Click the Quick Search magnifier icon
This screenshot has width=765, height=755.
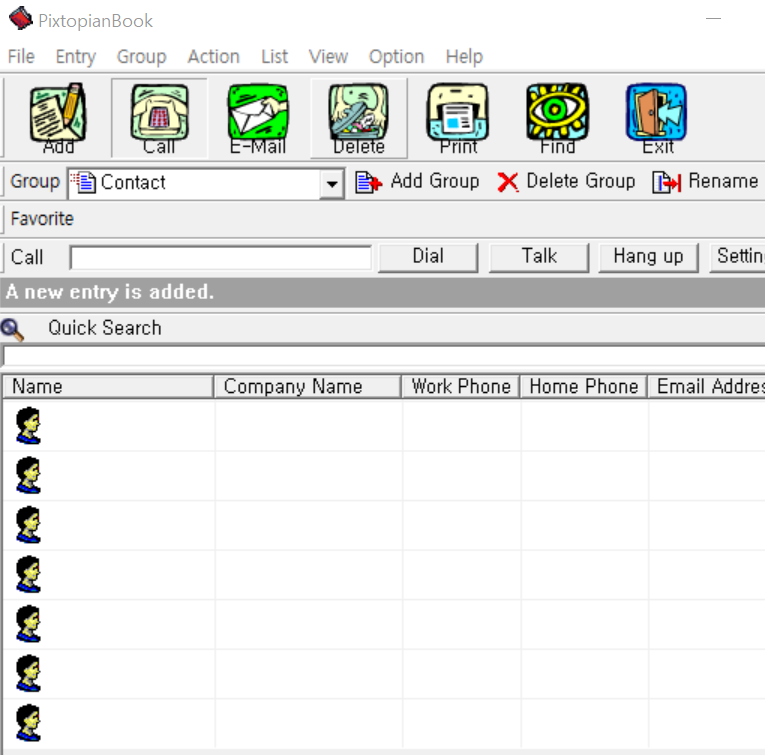click(x=12, y=329)
